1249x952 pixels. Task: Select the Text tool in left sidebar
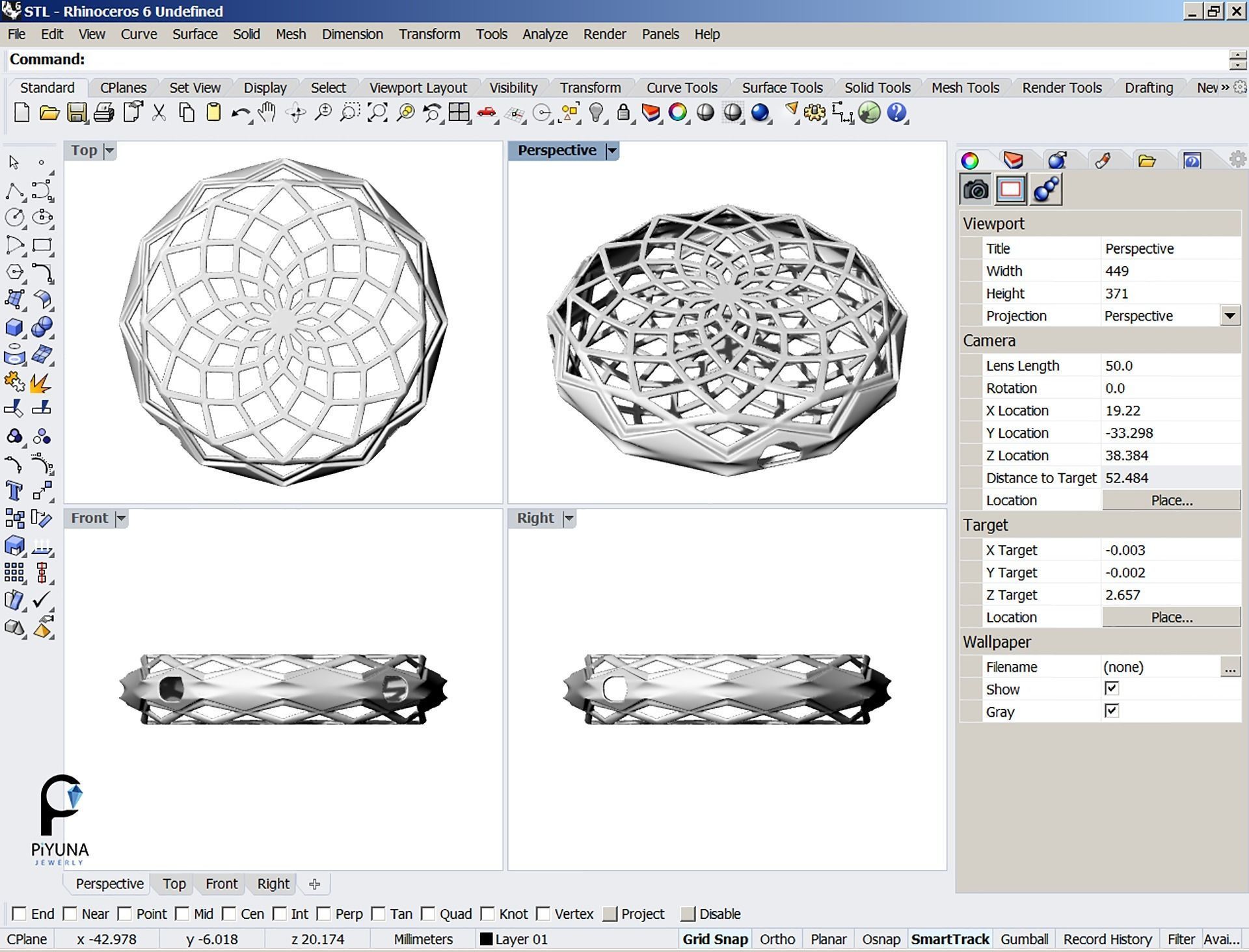pyautogui.click(x=14, y=490)
